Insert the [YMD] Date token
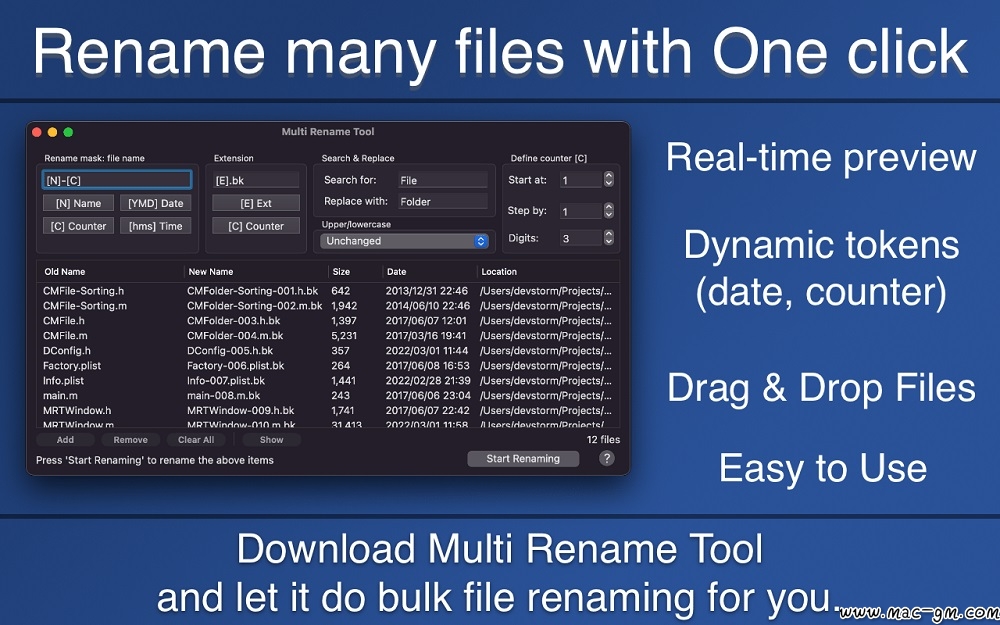Viewport: 1000px width, 625px height. pos(156,203)
